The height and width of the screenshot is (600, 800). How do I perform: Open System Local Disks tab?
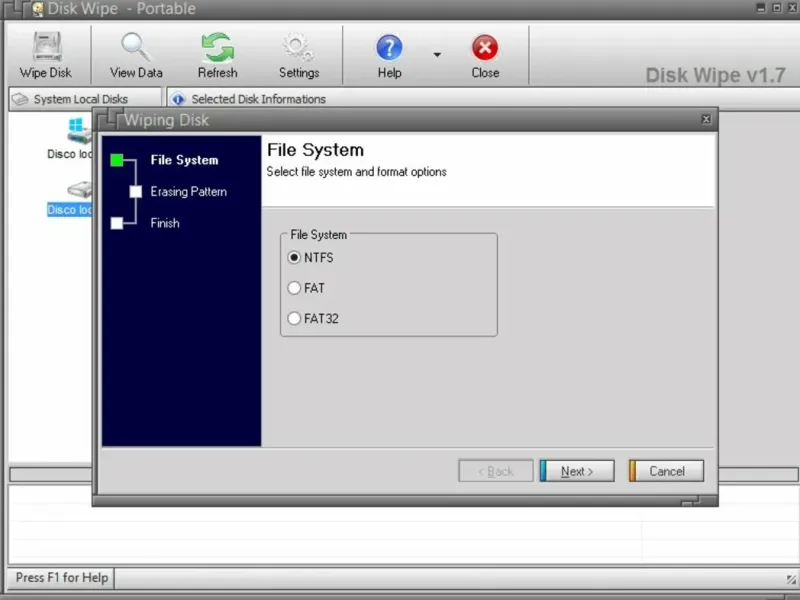point(85,99)
